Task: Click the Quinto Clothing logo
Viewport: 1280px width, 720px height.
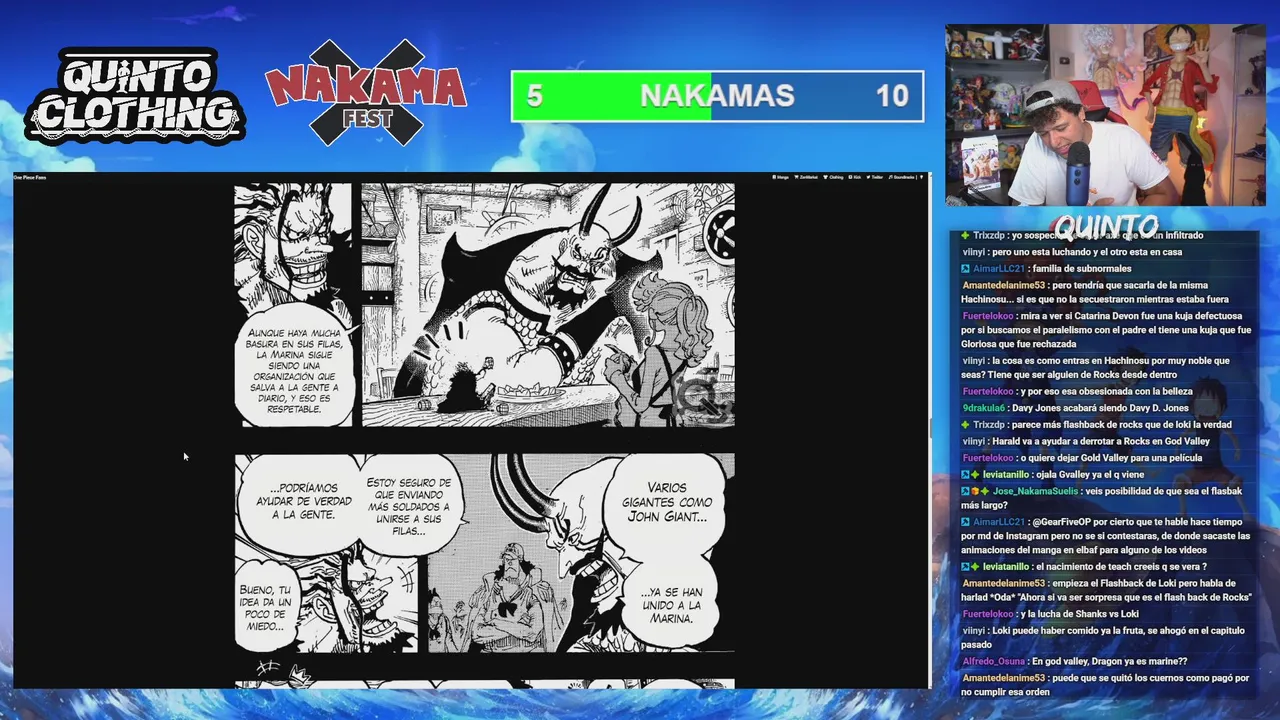Action: tap(134, 97)
